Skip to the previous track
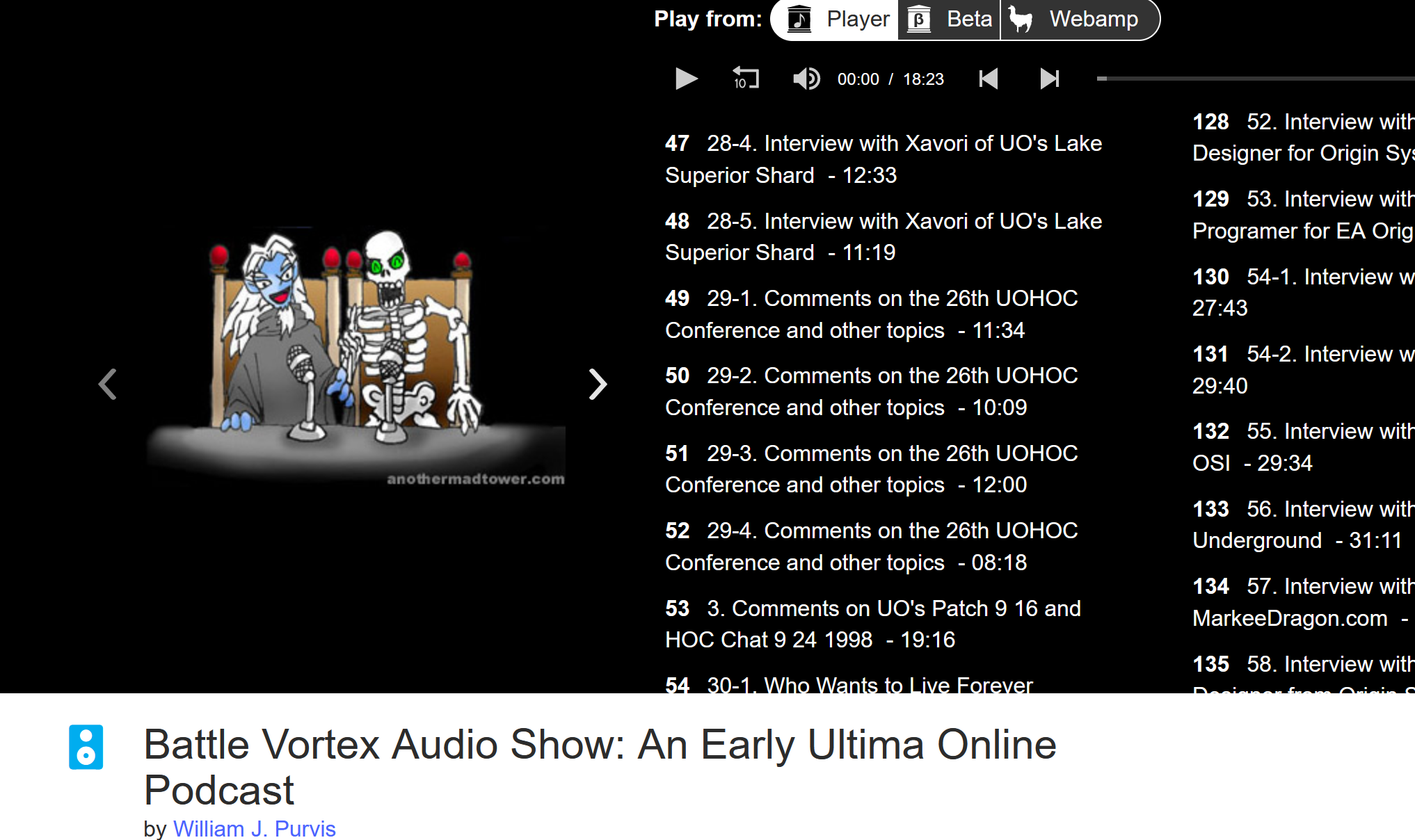The image size is (1415, 840). coord(988,79)
